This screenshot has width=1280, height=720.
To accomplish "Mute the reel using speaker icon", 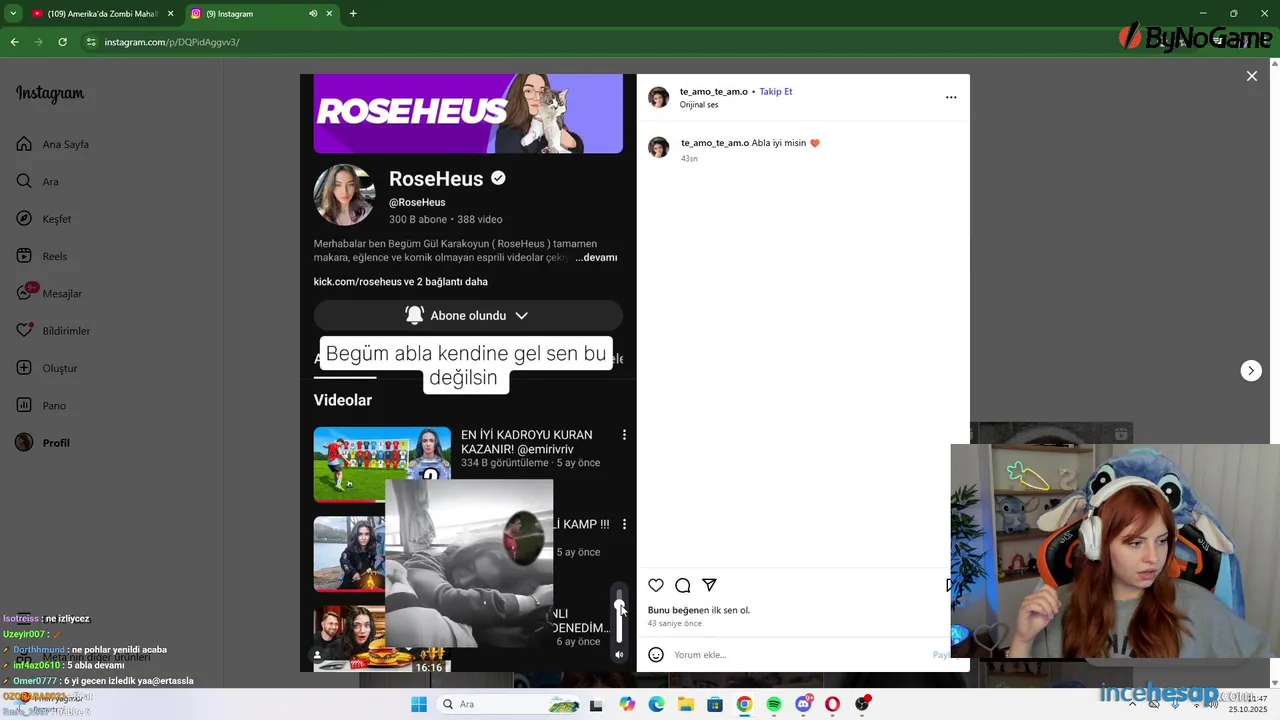I will [x=619, y=655].
